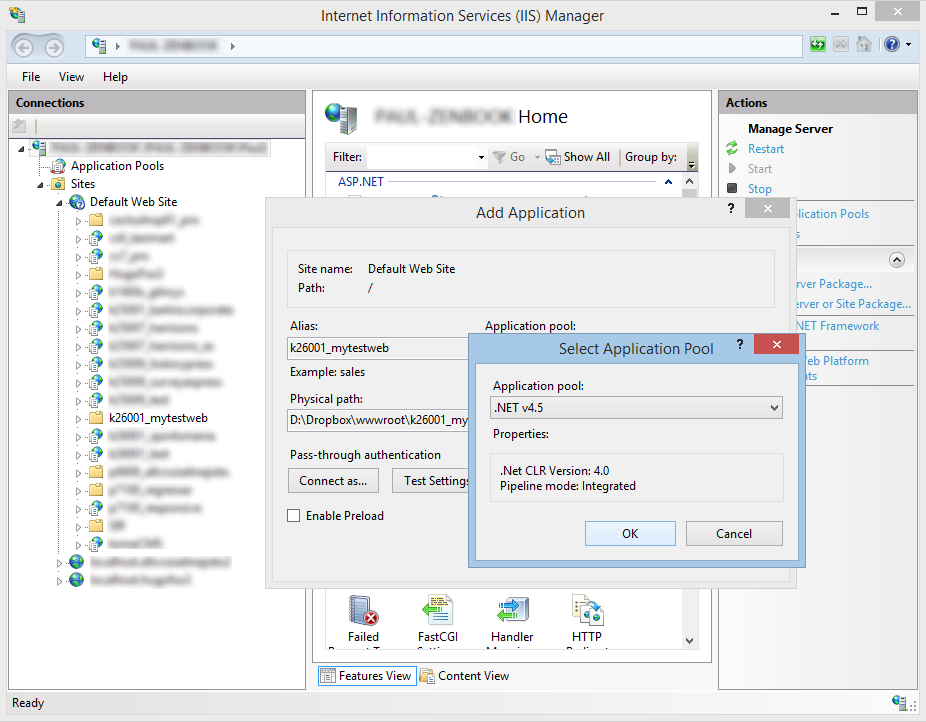The width and height of the screenshot is (926, 722).
Task: Click the Site Package link in Actions pane
Action: click(x=854, y=304)
